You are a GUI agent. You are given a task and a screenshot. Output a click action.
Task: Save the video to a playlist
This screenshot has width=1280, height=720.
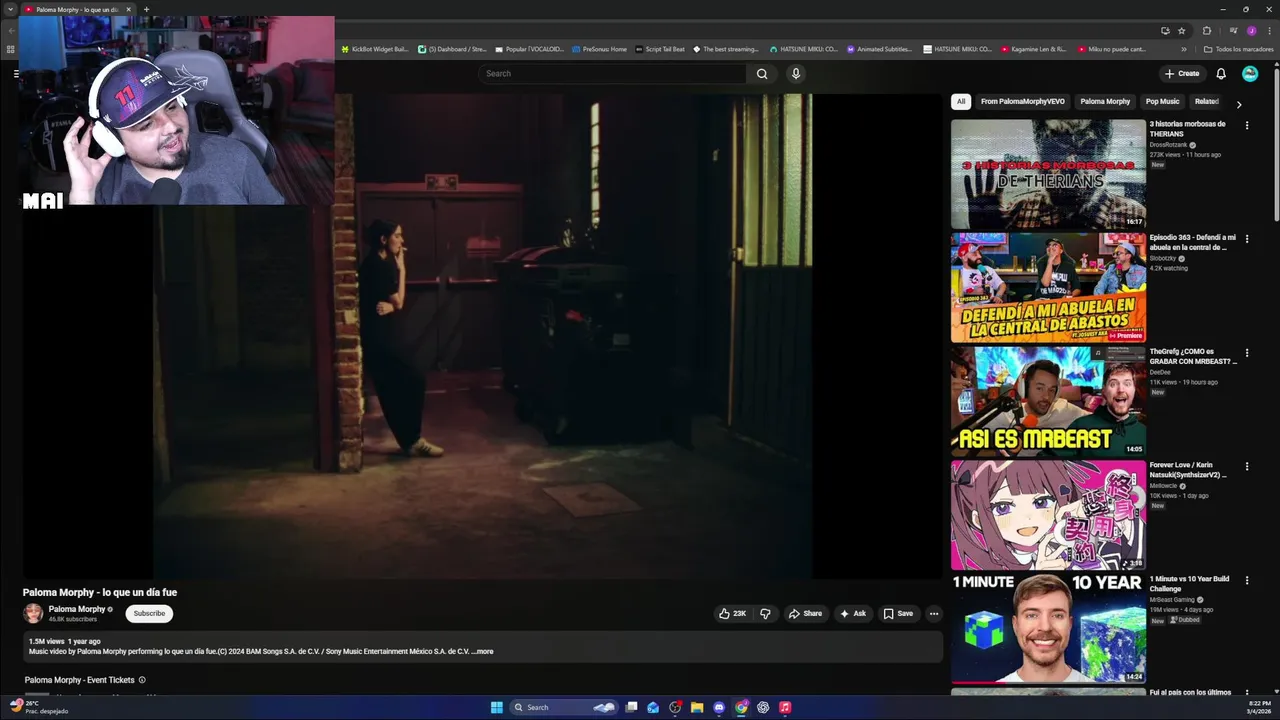click(x=898, y=613)
